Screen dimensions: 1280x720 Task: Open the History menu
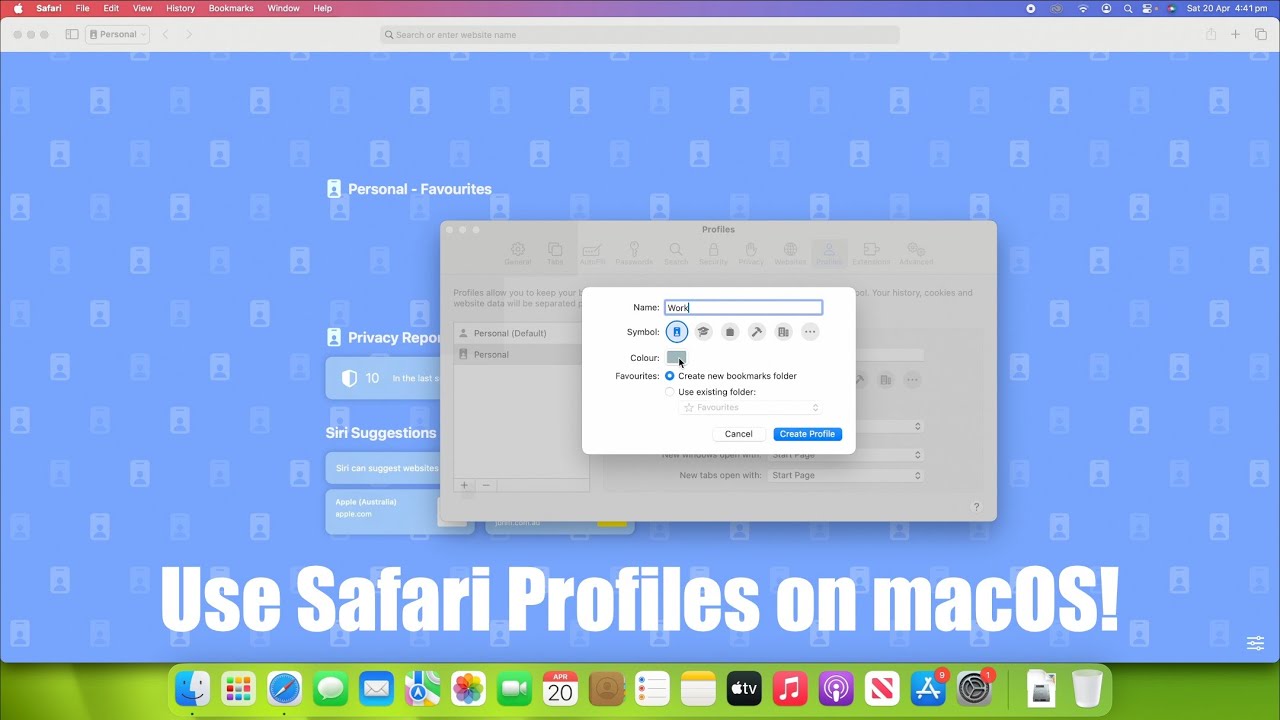(x=180, y=8)
